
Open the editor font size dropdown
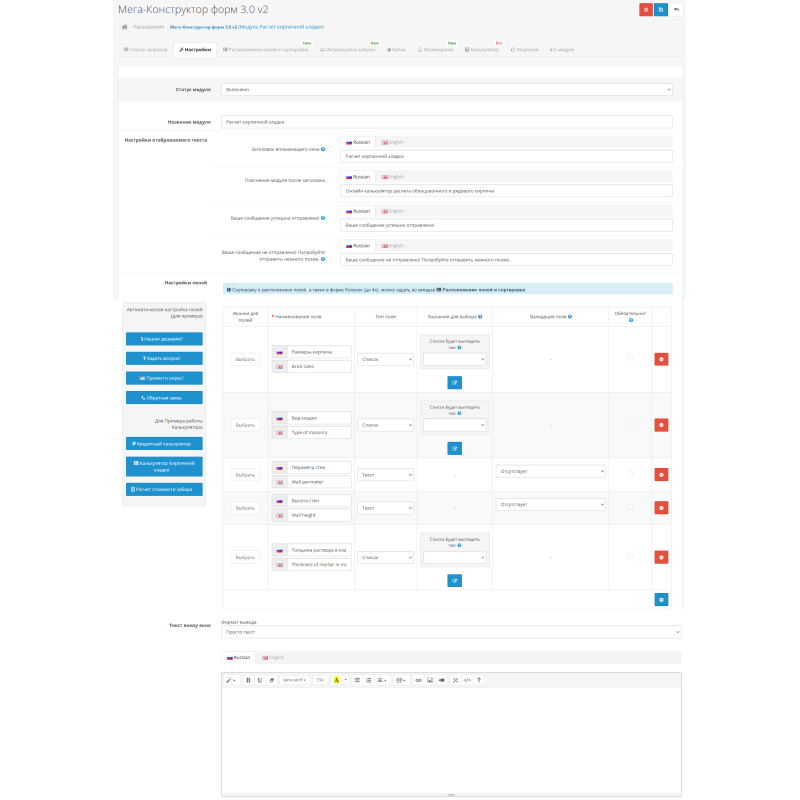pyautogui.click(x=320, y=680)
